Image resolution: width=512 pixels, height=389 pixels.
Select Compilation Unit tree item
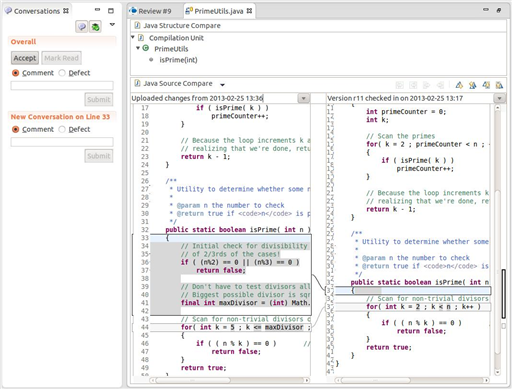[176, 38]
